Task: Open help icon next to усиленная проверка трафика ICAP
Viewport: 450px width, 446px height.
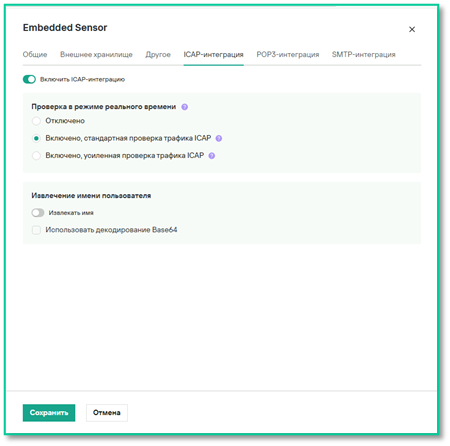Action: (212, 156)
